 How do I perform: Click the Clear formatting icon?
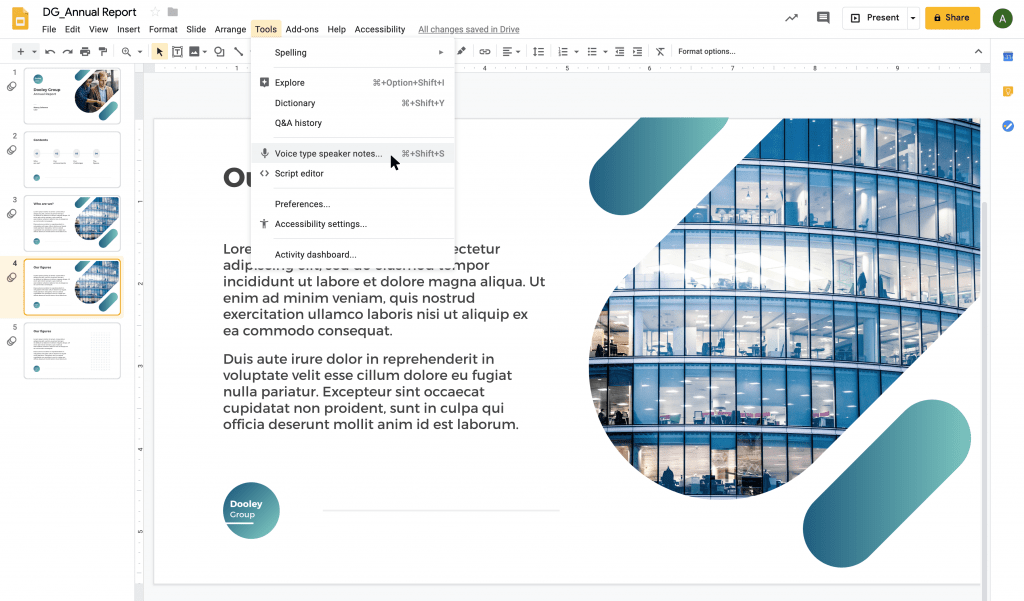click(x=660, y=52)
